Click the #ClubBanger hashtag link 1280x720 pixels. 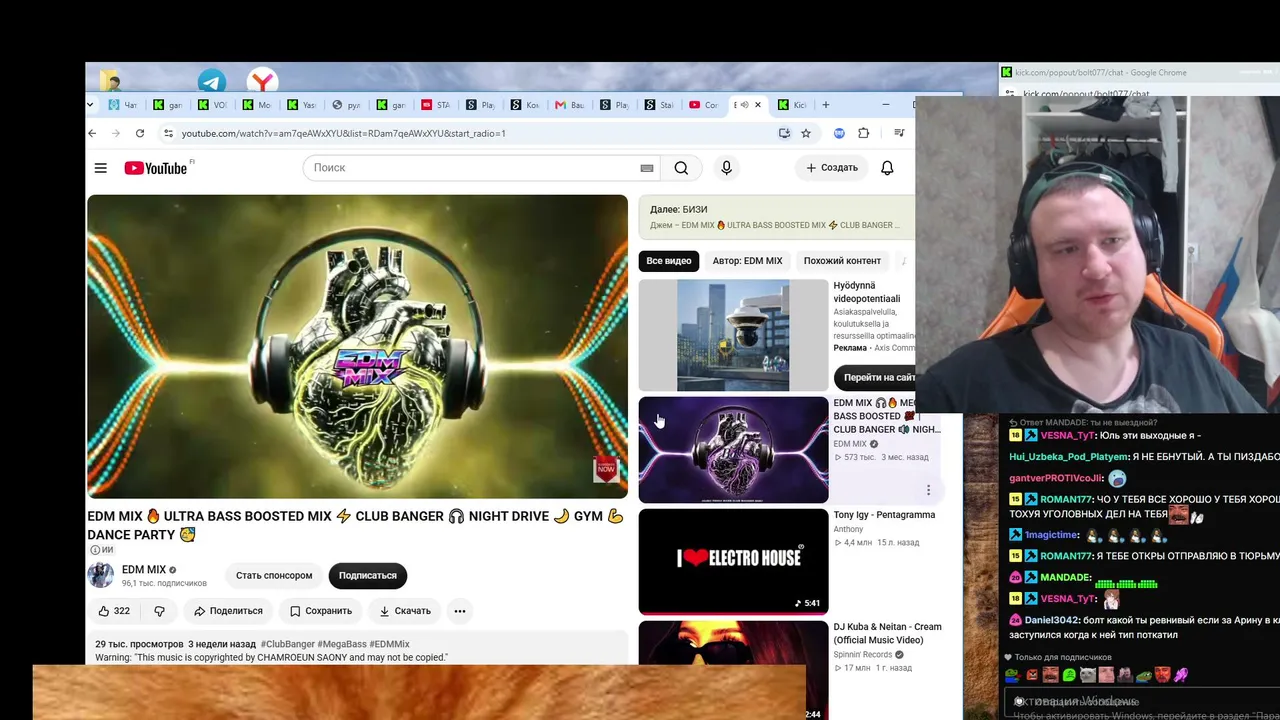(x=287, y=644)
